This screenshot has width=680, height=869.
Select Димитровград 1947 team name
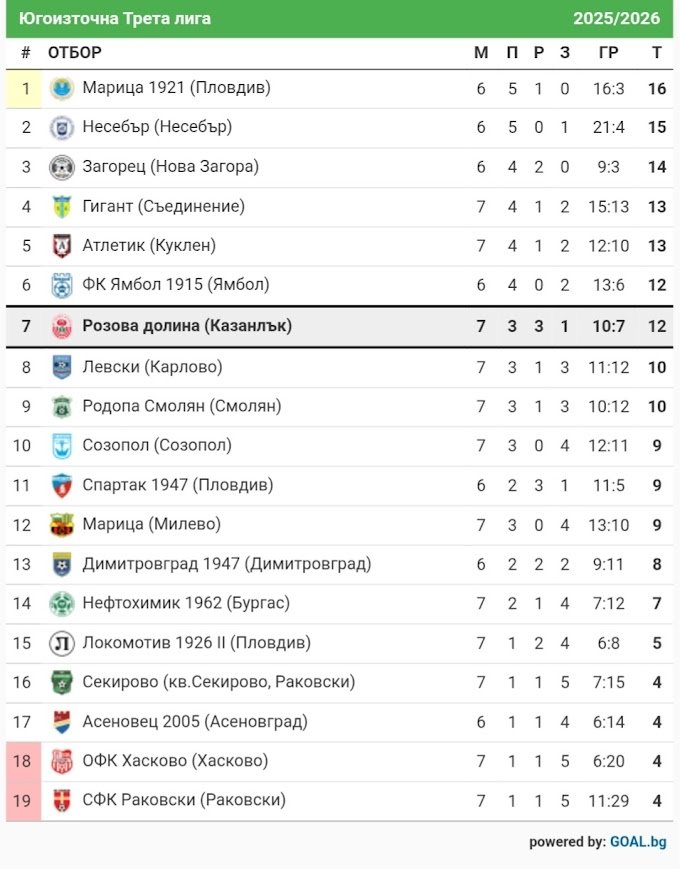click(226, 564)
